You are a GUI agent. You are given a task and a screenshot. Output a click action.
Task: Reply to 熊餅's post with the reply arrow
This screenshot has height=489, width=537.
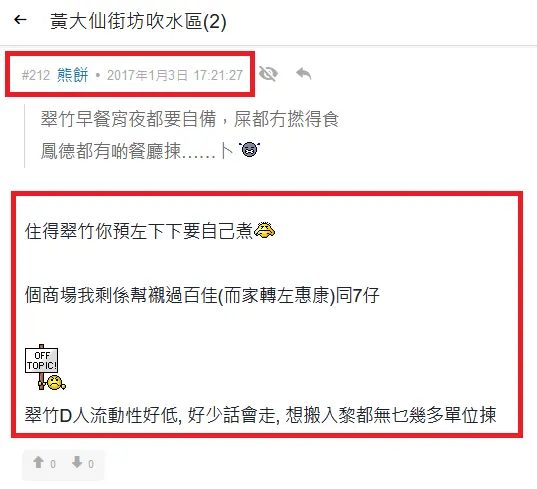303,74
